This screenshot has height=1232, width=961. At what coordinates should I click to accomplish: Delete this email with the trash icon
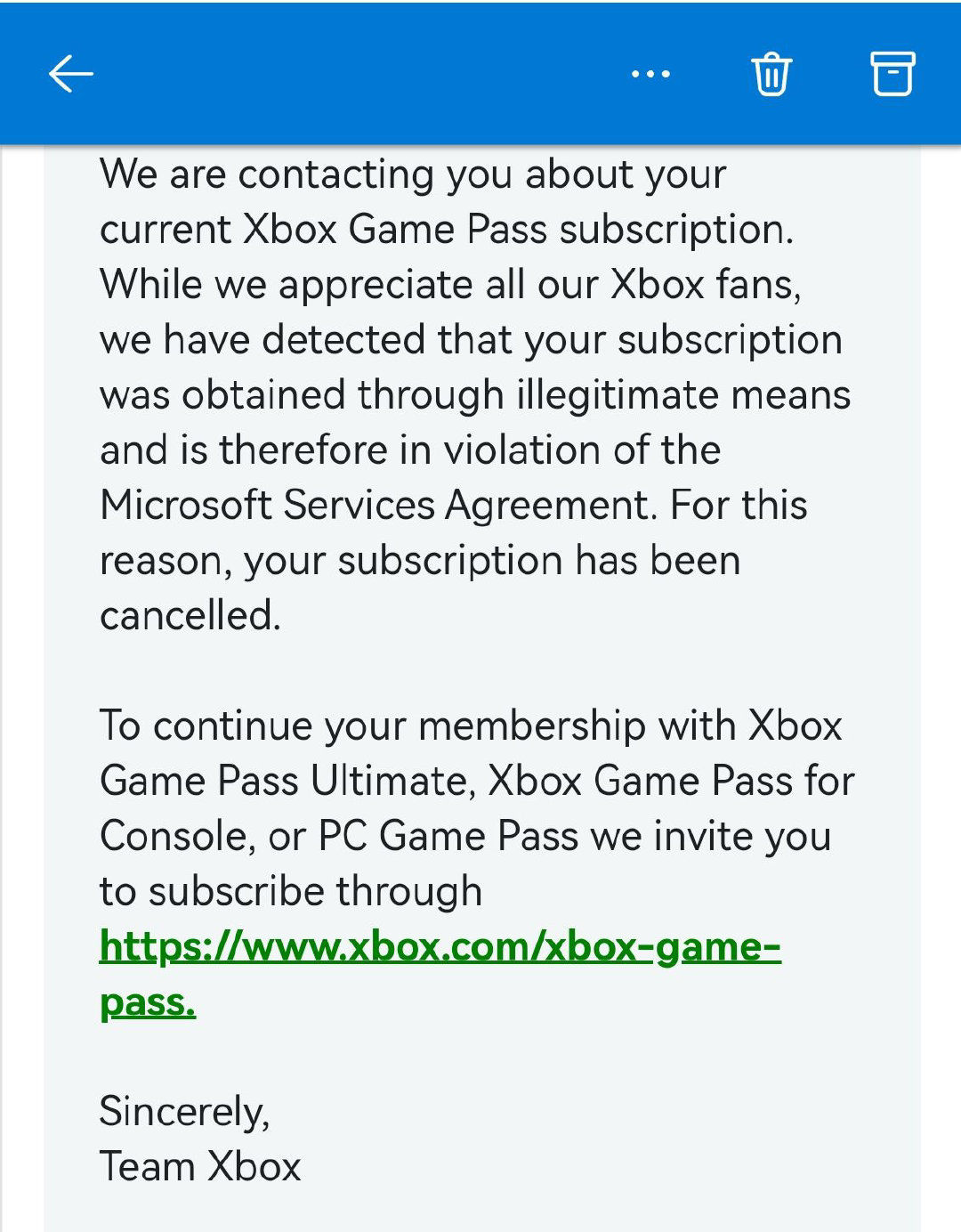click(771, 74)
